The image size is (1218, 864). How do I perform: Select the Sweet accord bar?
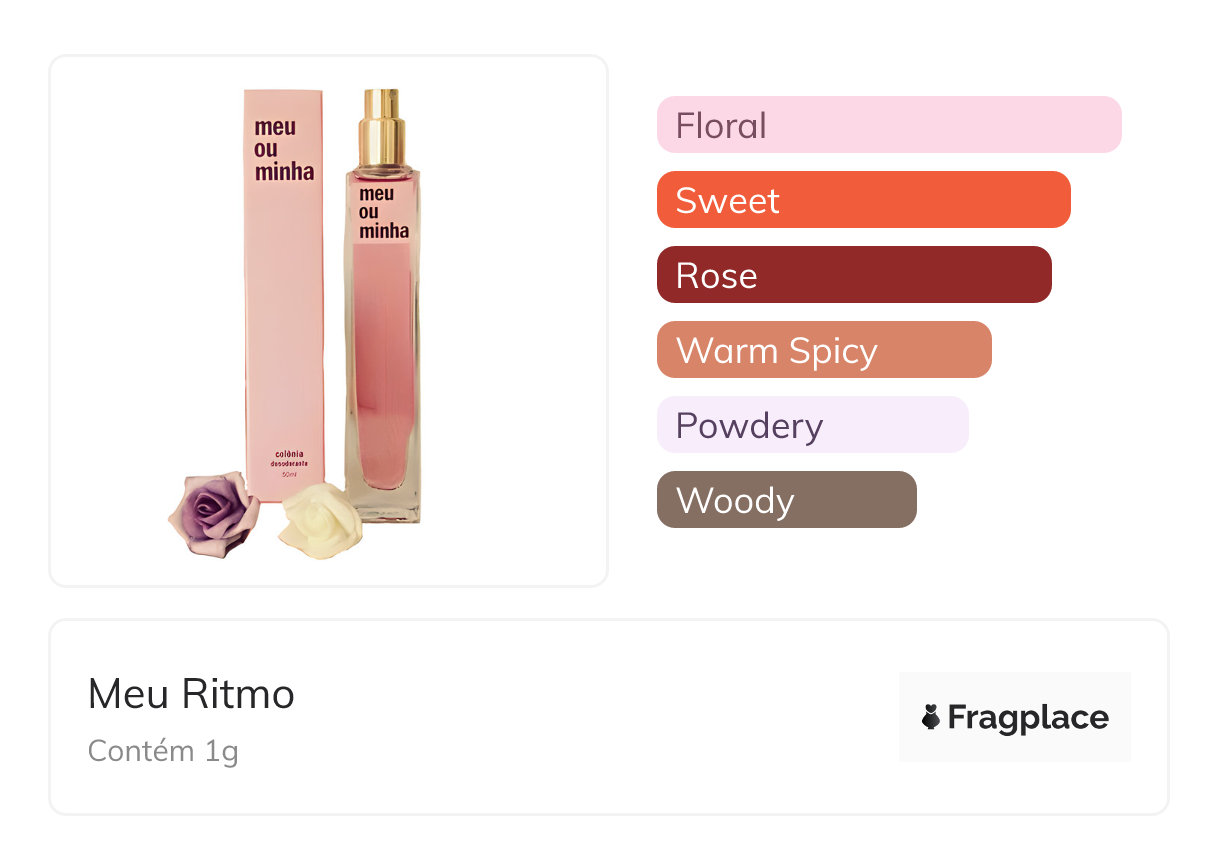[863, 200]
